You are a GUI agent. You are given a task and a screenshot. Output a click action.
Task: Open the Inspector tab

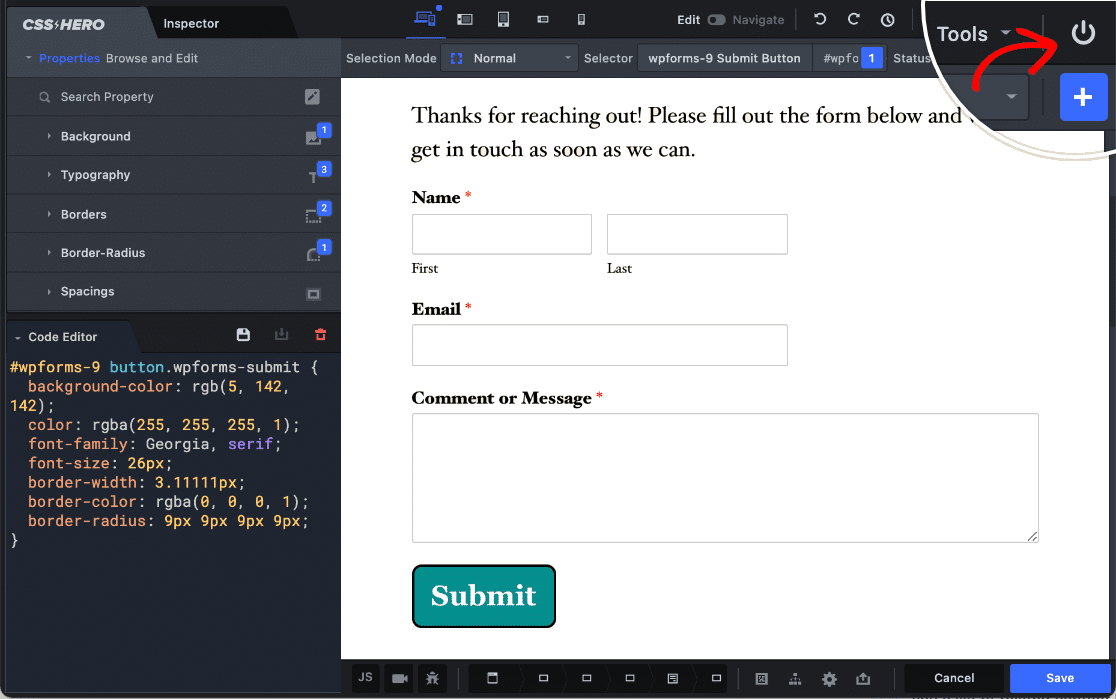[x=191, y=23]
